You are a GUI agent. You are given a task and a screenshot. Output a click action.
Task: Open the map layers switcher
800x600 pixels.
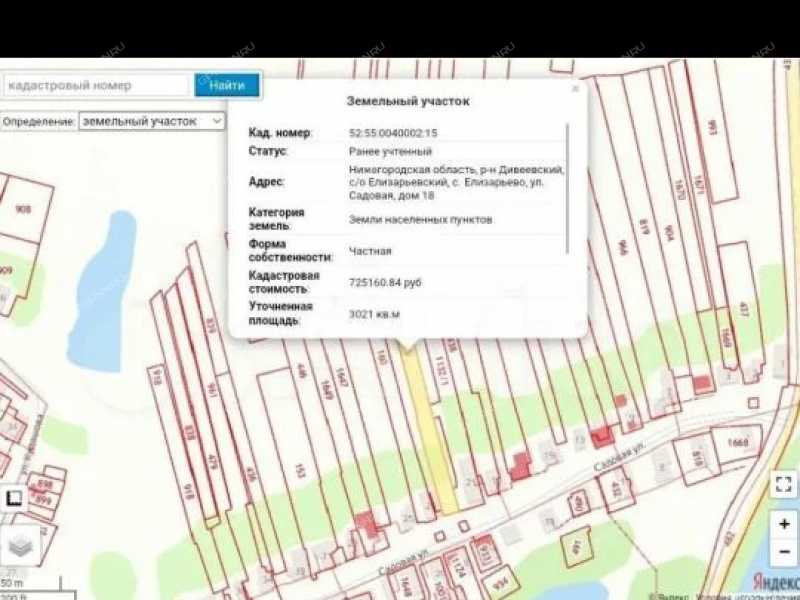(x=20, y=545)
